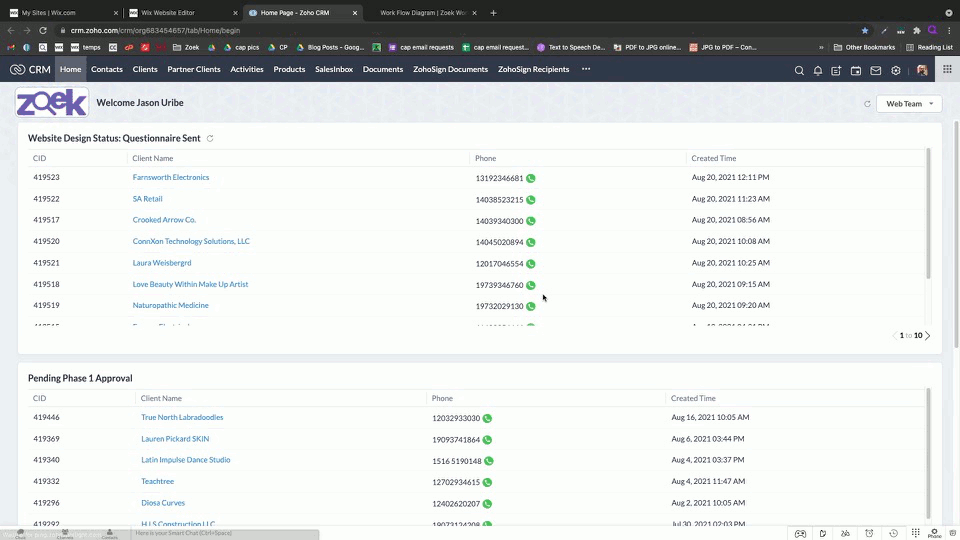Click the Smart Chat input field
Image resolution: width=960 pixels, height=540 pixels.
pyautogui.click(x=225, y=533)
